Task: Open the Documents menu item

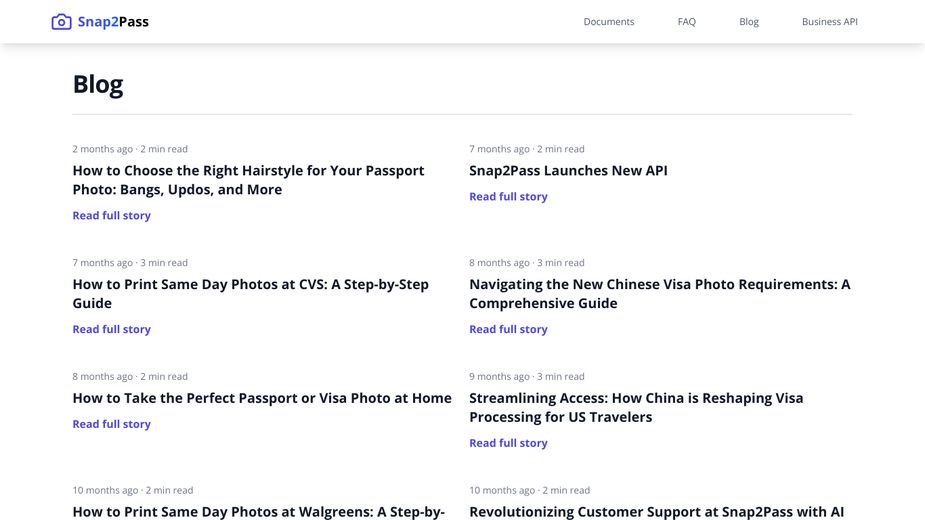Action: (x=609, y=22)
